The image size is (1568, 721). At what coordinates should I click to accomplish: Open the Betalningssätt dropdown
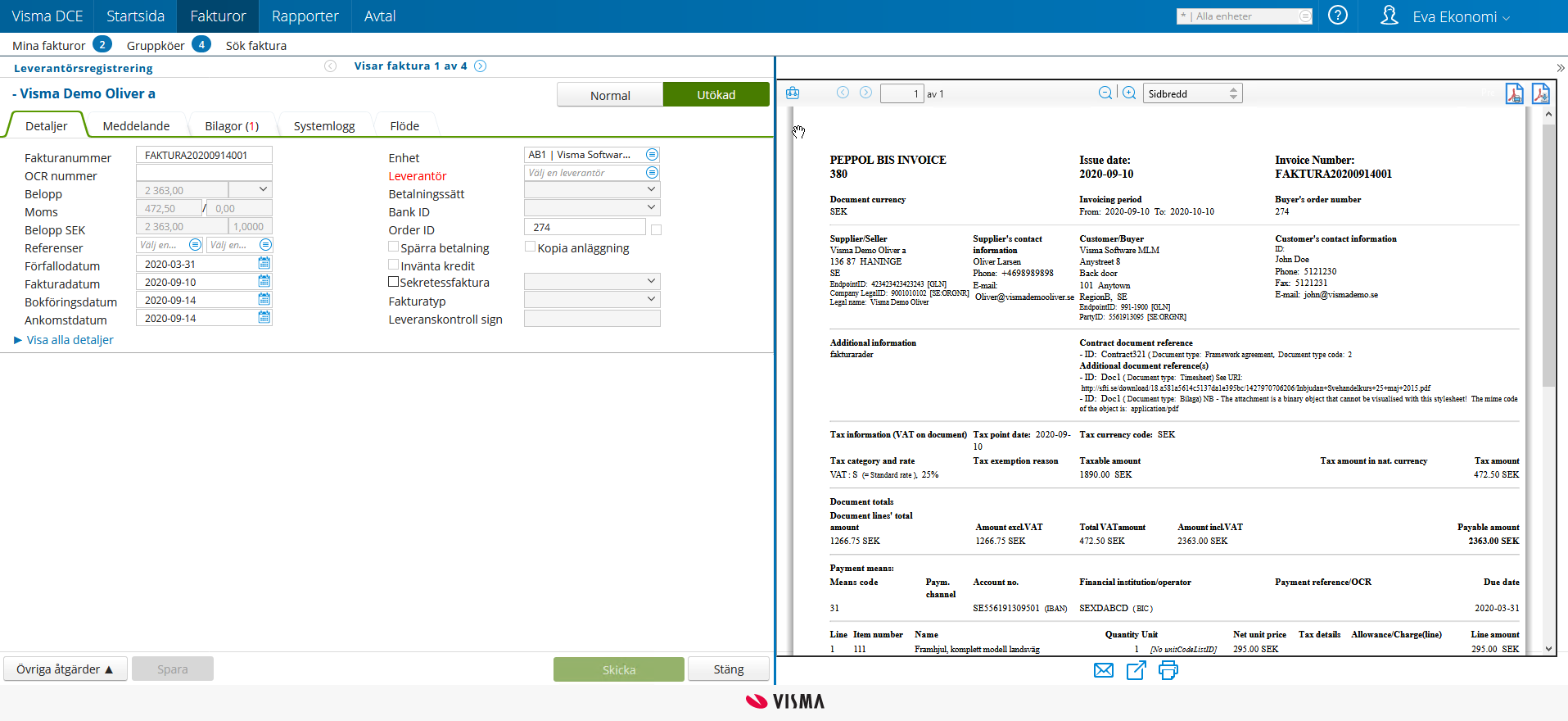[592, 190]
